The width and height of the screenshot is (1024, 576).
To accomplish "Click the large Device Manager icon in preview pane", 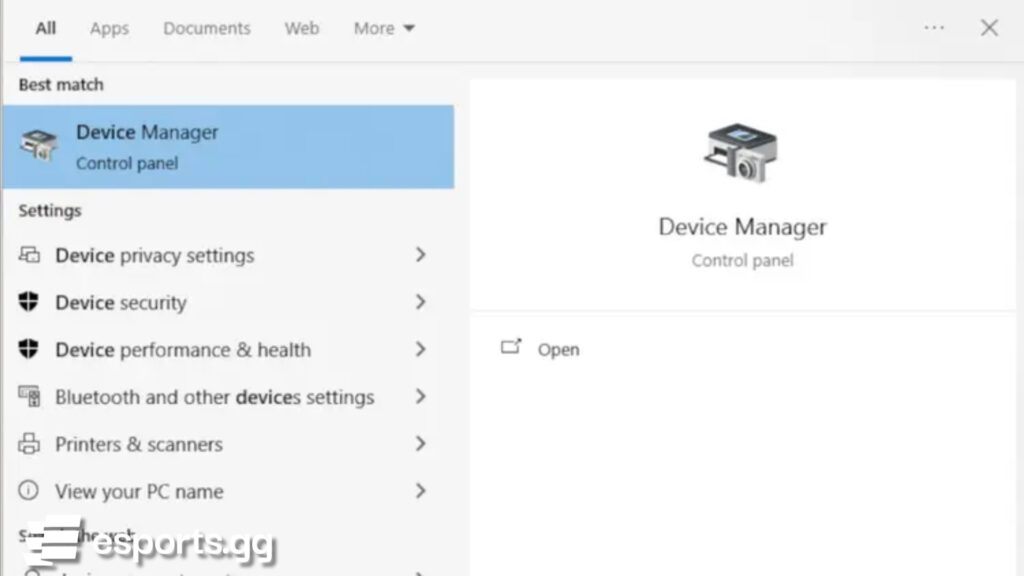I will tap(742, 154).
